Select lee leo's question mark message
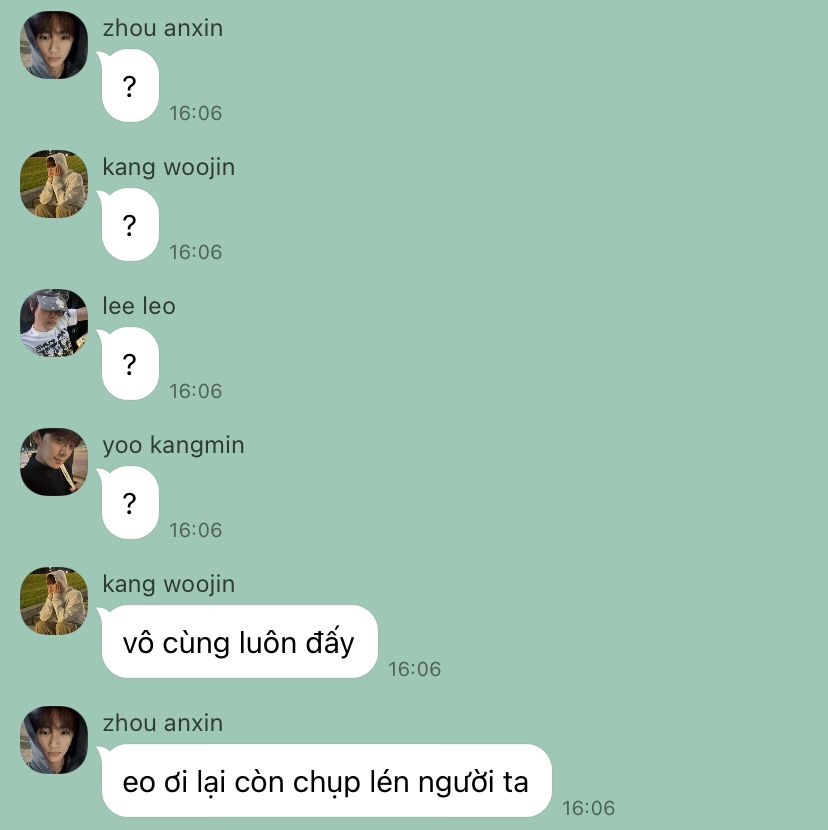Image resolution: width=828 pixels, height=830 pixels. point(130,364)
